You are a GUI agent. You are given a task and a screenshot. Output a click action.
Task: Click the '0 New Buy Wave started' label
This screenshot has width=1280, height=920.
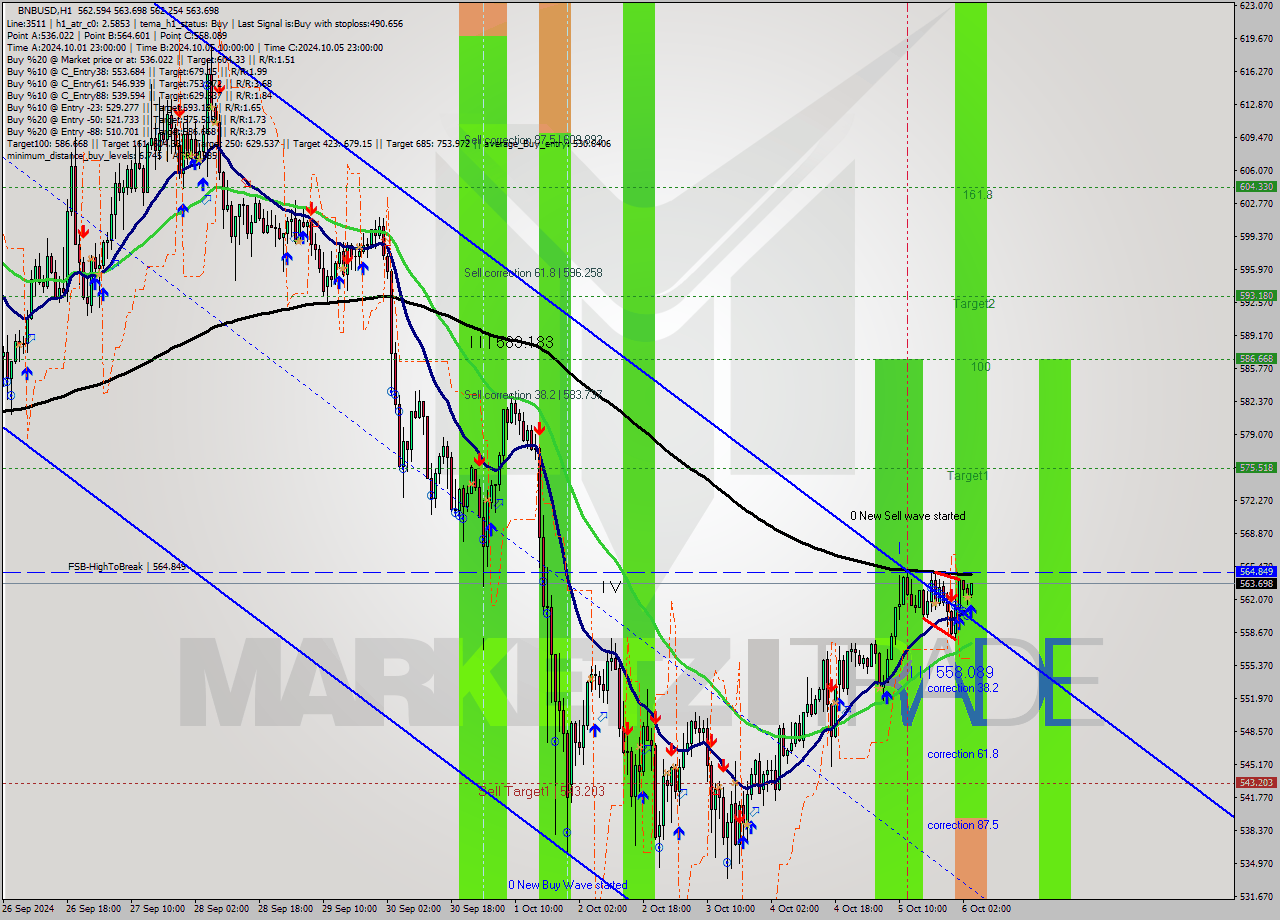(568, 885)
